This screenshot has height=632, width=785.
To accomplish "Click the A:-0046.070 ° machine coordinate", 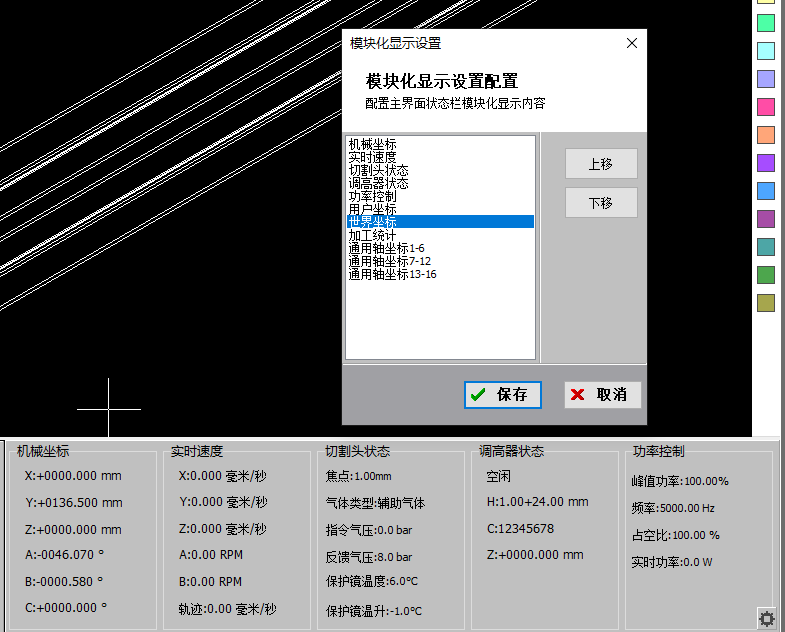I will [x=65, y=555].
